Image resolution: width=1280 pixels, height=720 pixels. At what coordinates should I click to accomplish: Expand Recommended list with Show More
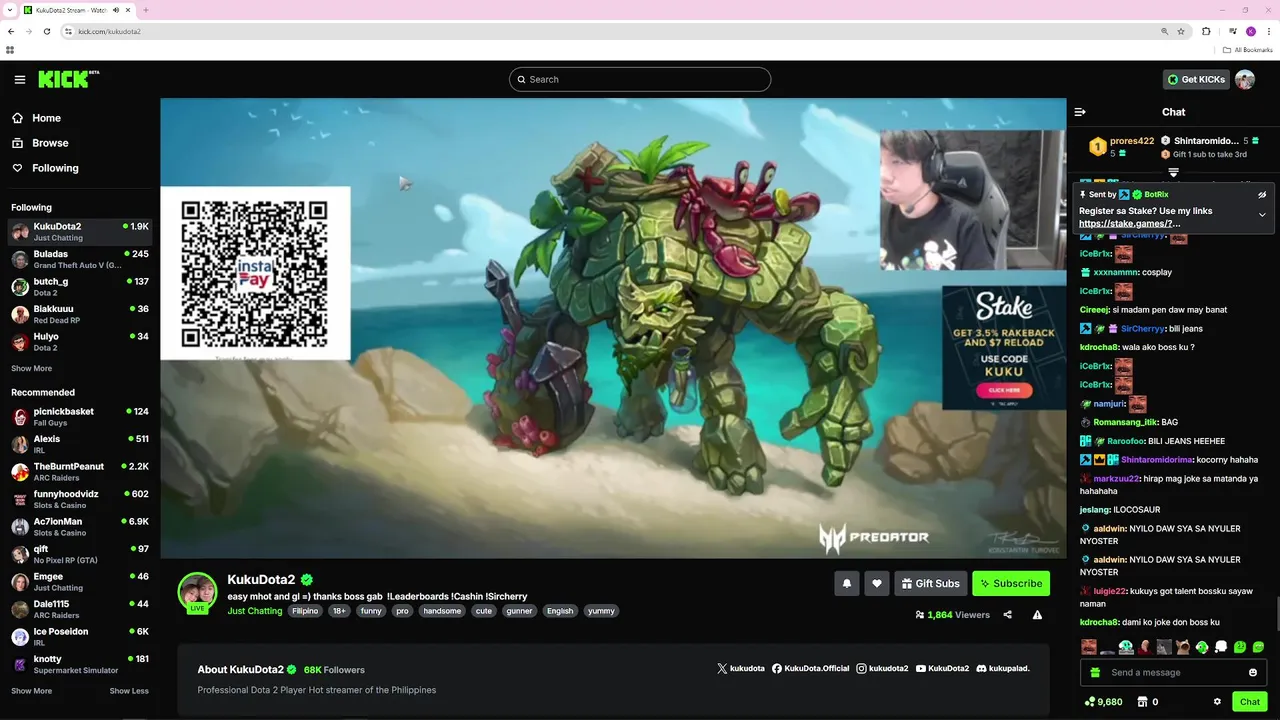click(x=31, y=691)
